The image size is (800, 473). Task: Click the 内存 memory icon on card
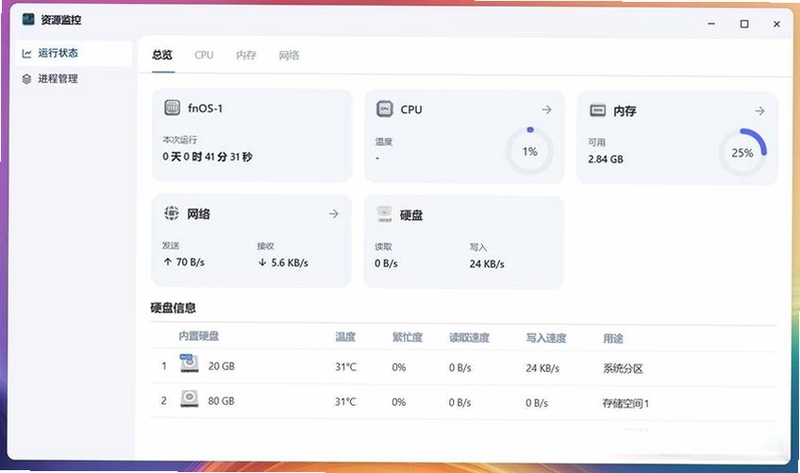point(597,110)
